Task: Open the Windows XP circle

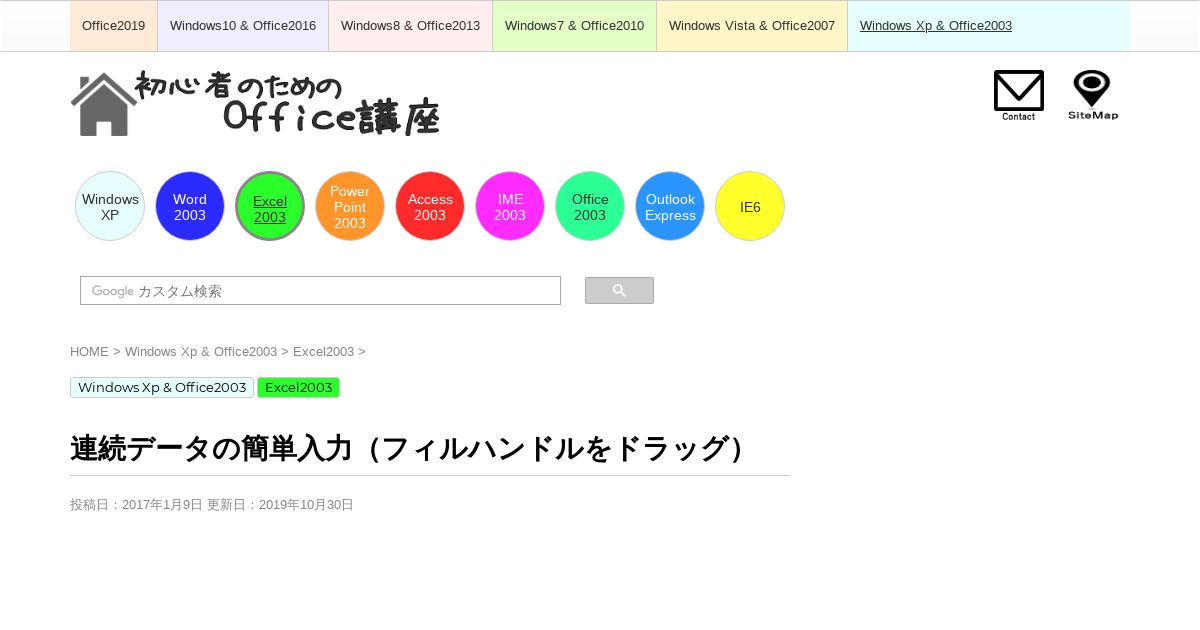Action: [110, 206]
